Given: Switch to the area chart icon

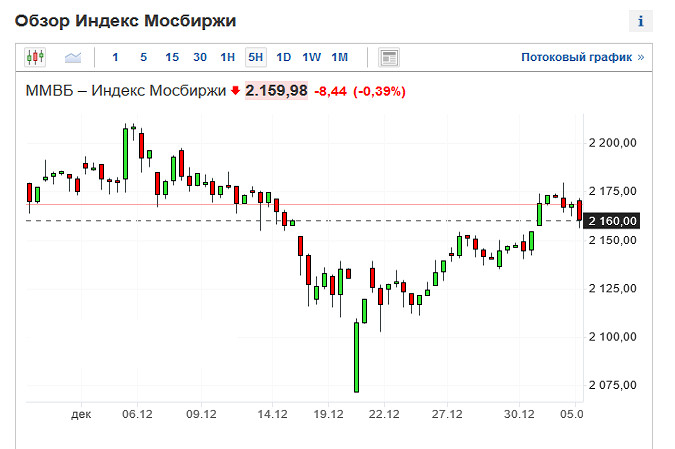Looking at the screenshot, I should tap(73, 57).
